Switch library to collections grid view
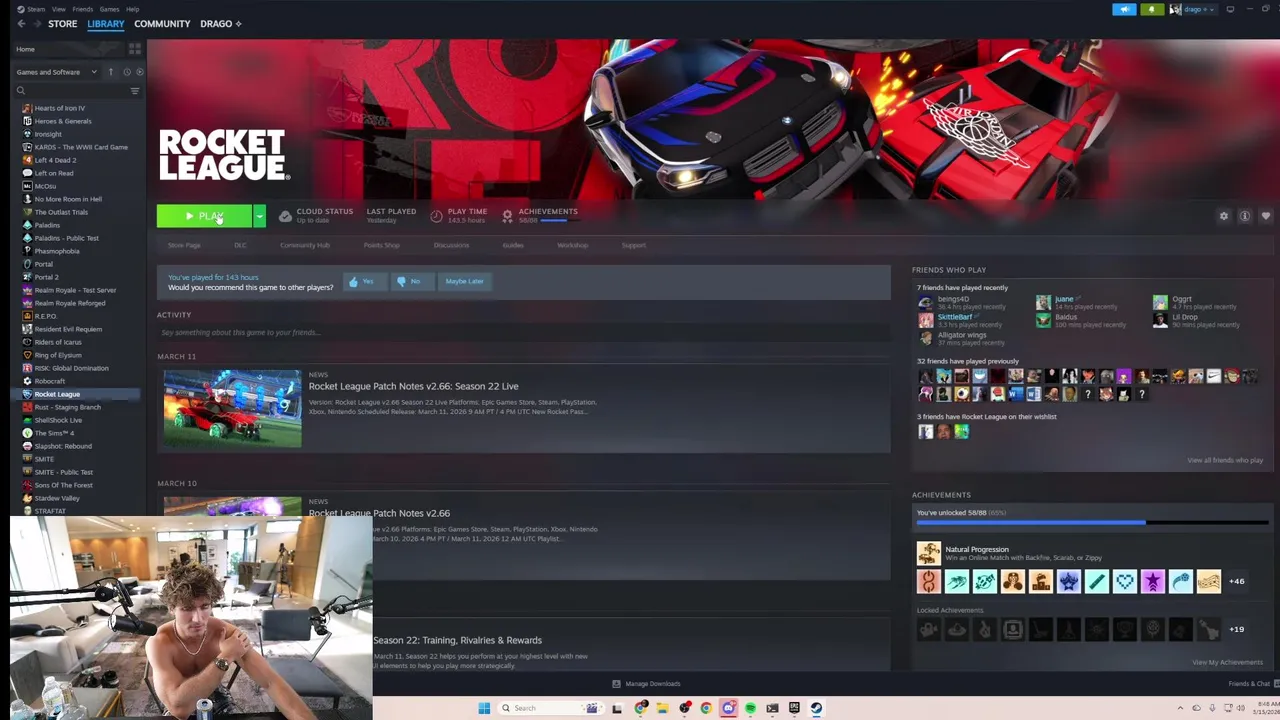This screenshot has width=1280, height=720. [x=134, y=49]
